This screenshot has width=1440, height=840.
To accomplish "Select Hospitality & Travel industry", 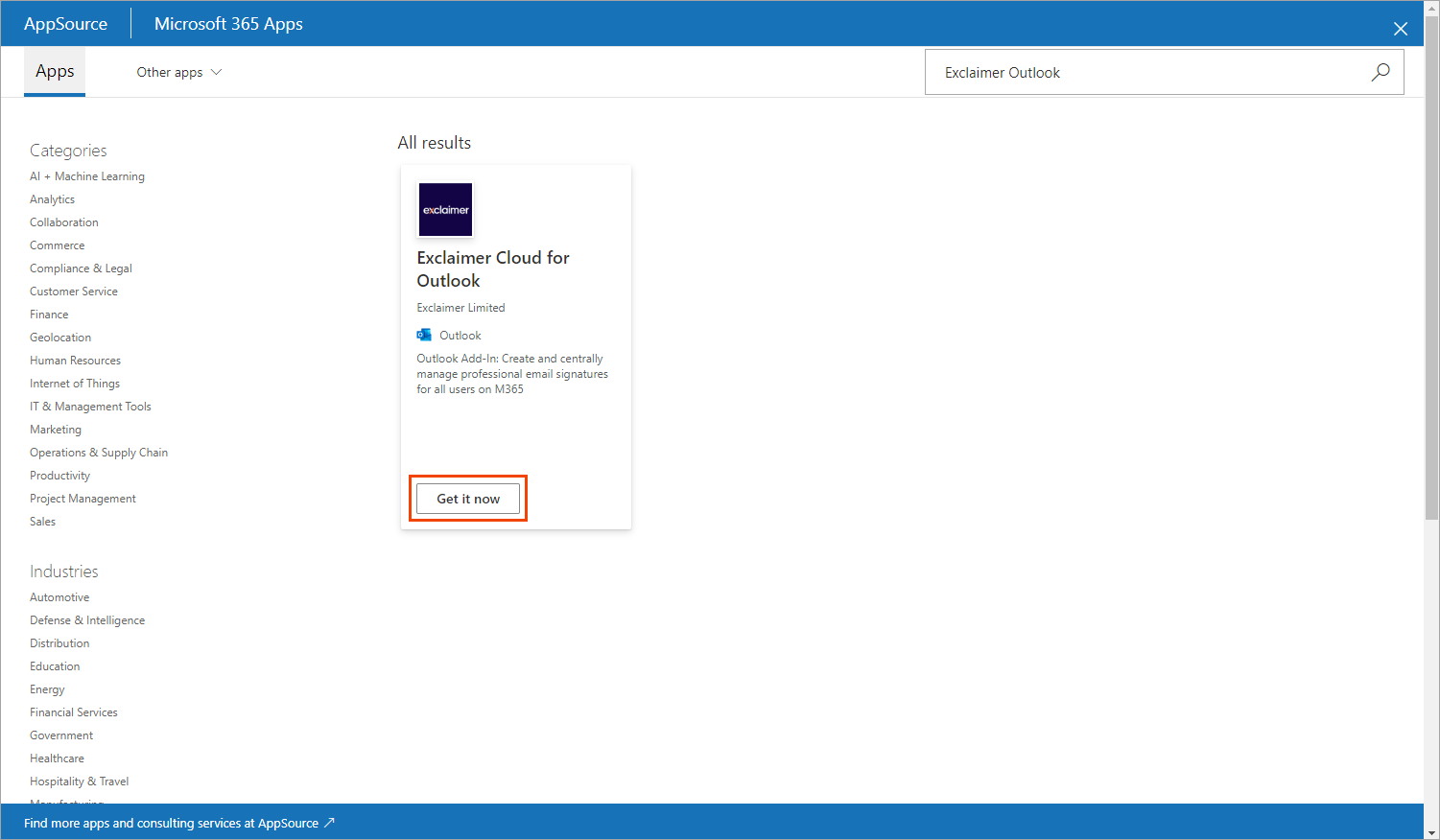I will [79, 782].
